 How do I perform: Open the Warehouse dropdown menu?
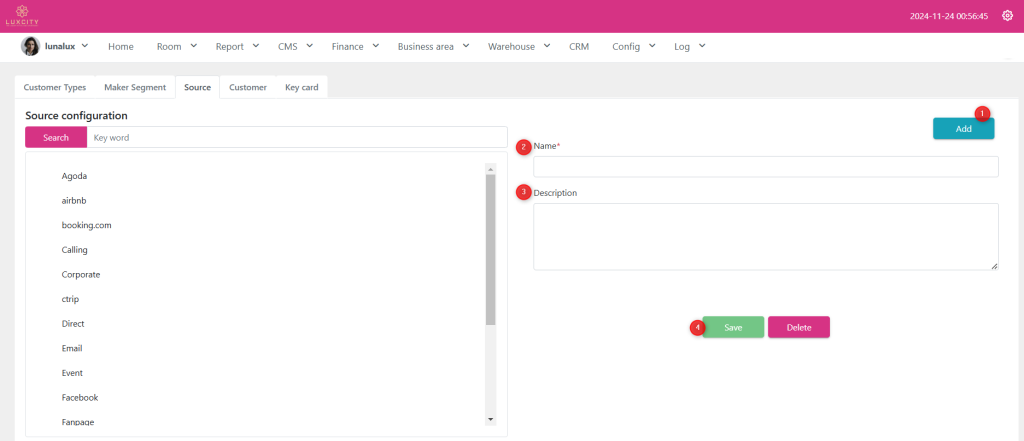point(519,46)
